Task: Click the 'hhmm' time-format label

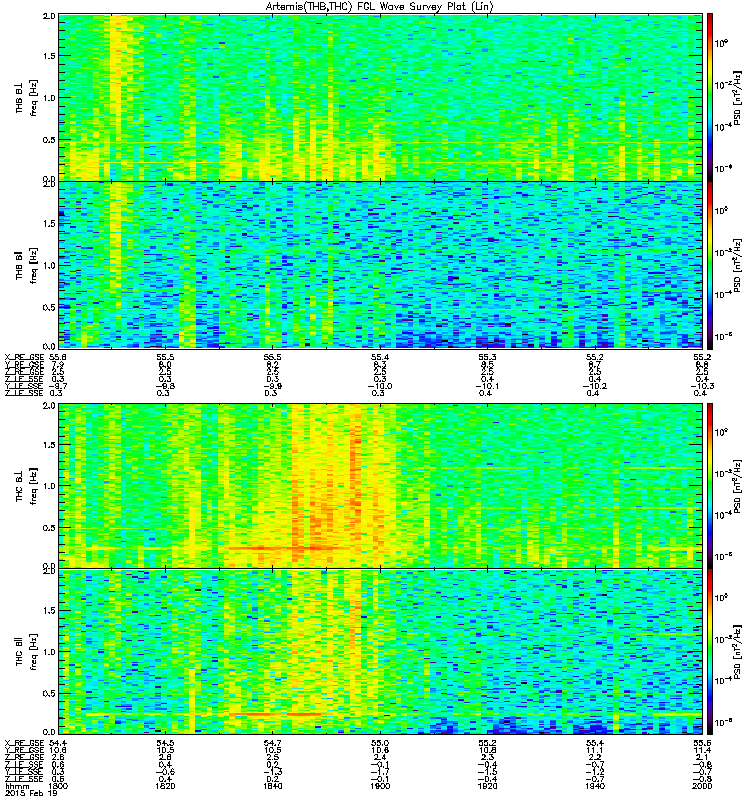Action: coord(15,786)
